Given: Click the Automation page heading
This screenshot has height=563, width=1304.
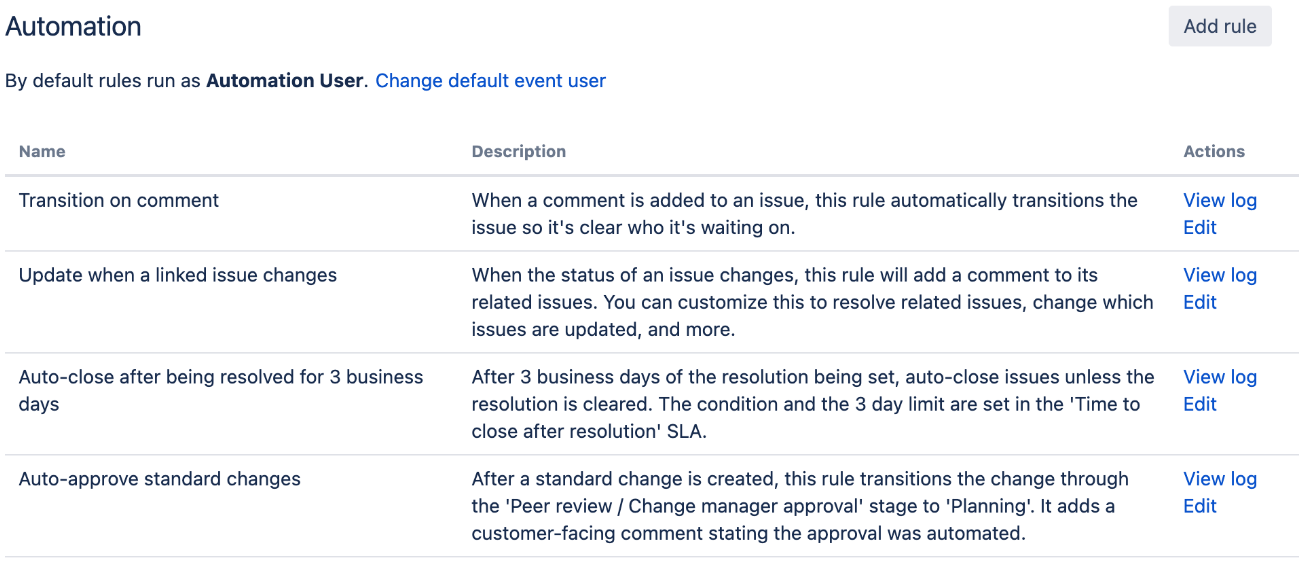Looking at the screenshot, I should [73, 27].
